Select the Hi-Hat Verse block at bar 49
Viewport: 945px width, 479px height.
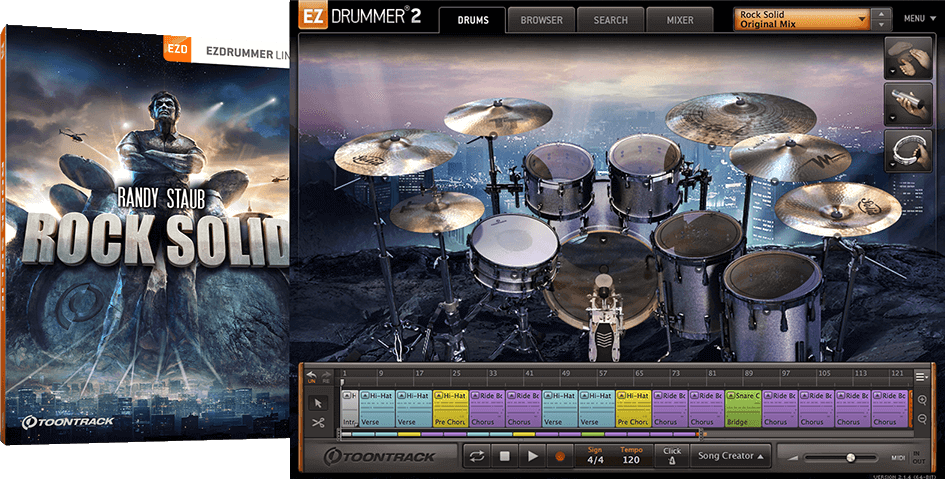point(560,409)
